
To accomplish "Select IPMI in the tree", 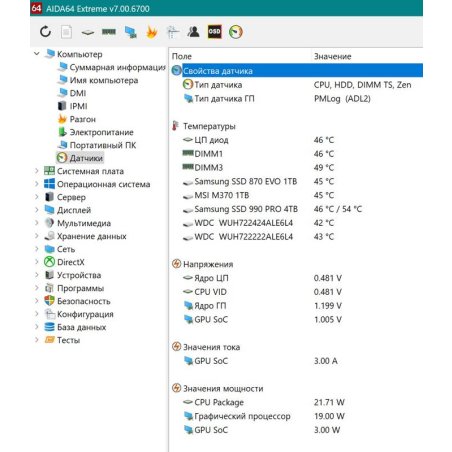I will tap(78, 106).
